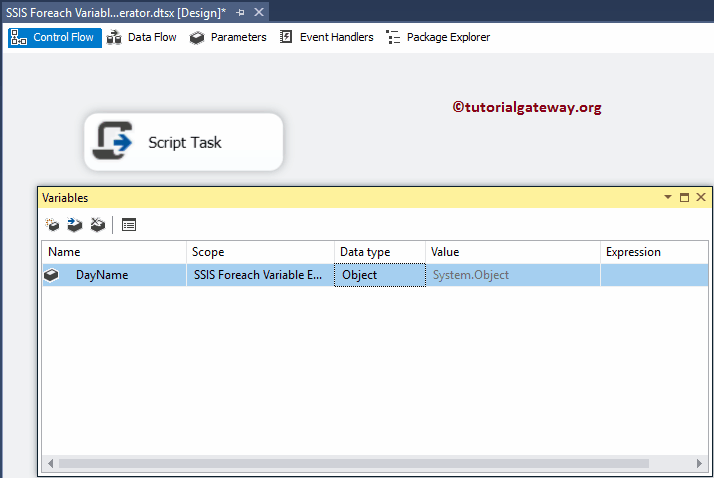Click the Data type column header
714x478 pixels.
(x=380, y=252)
